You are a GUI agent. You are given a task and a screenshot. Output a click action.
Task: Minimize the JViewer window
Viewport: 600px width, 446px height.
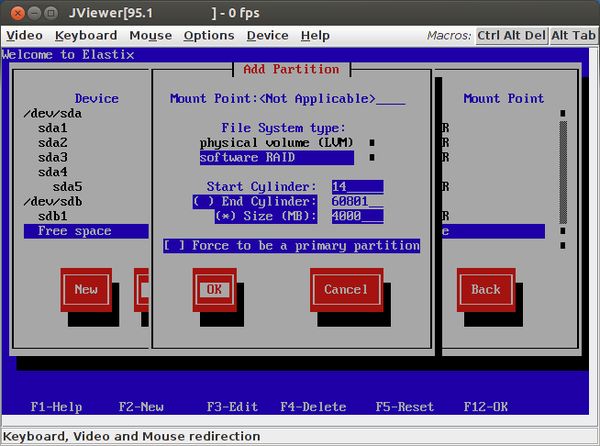pyautogui.click(x=34, y=13)
